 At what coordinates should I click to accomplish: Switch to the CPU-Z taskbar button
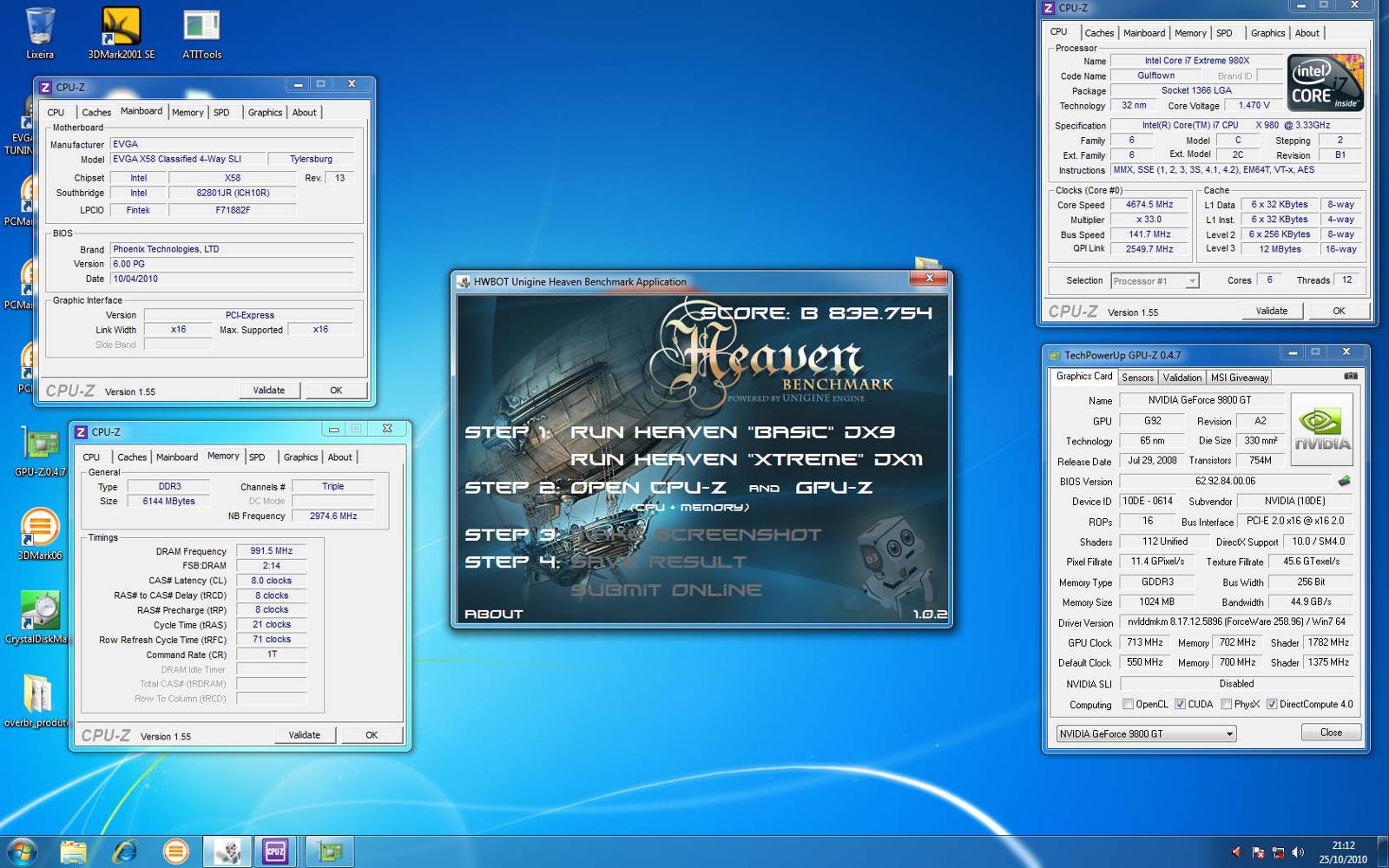point(276,852)
